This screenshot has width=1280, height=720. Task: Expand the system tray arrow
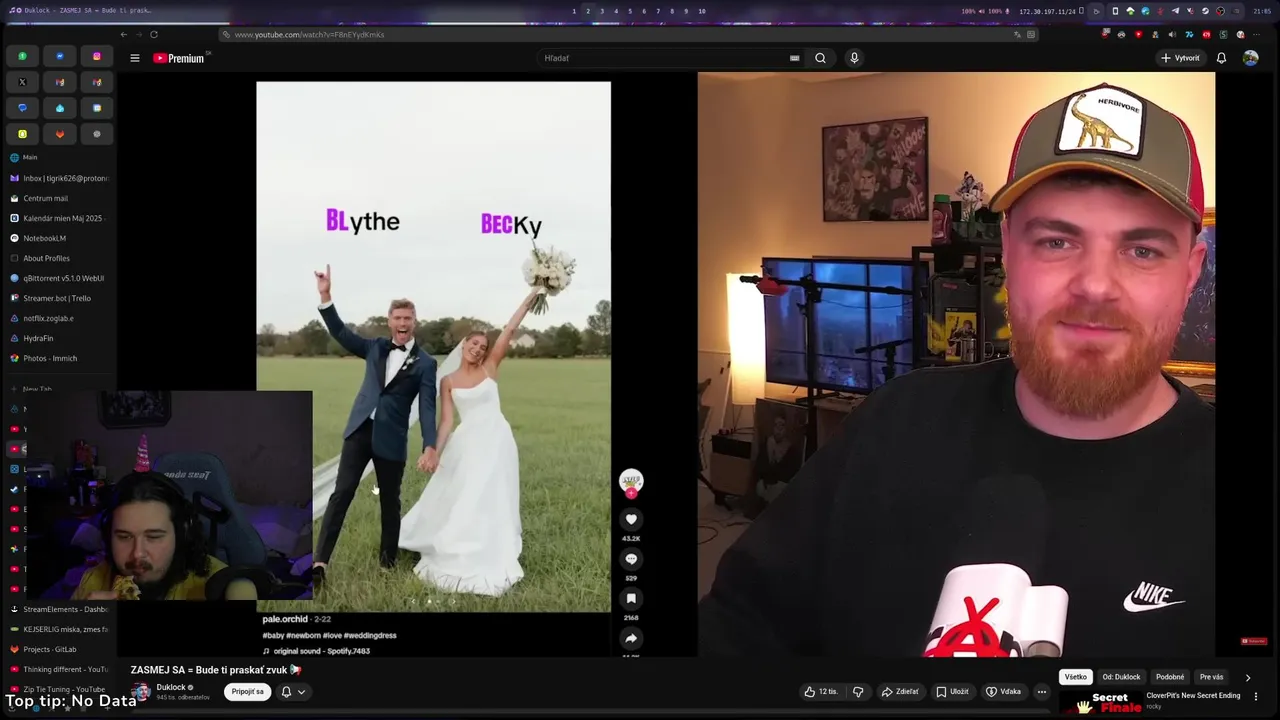tap(1097, 11)
